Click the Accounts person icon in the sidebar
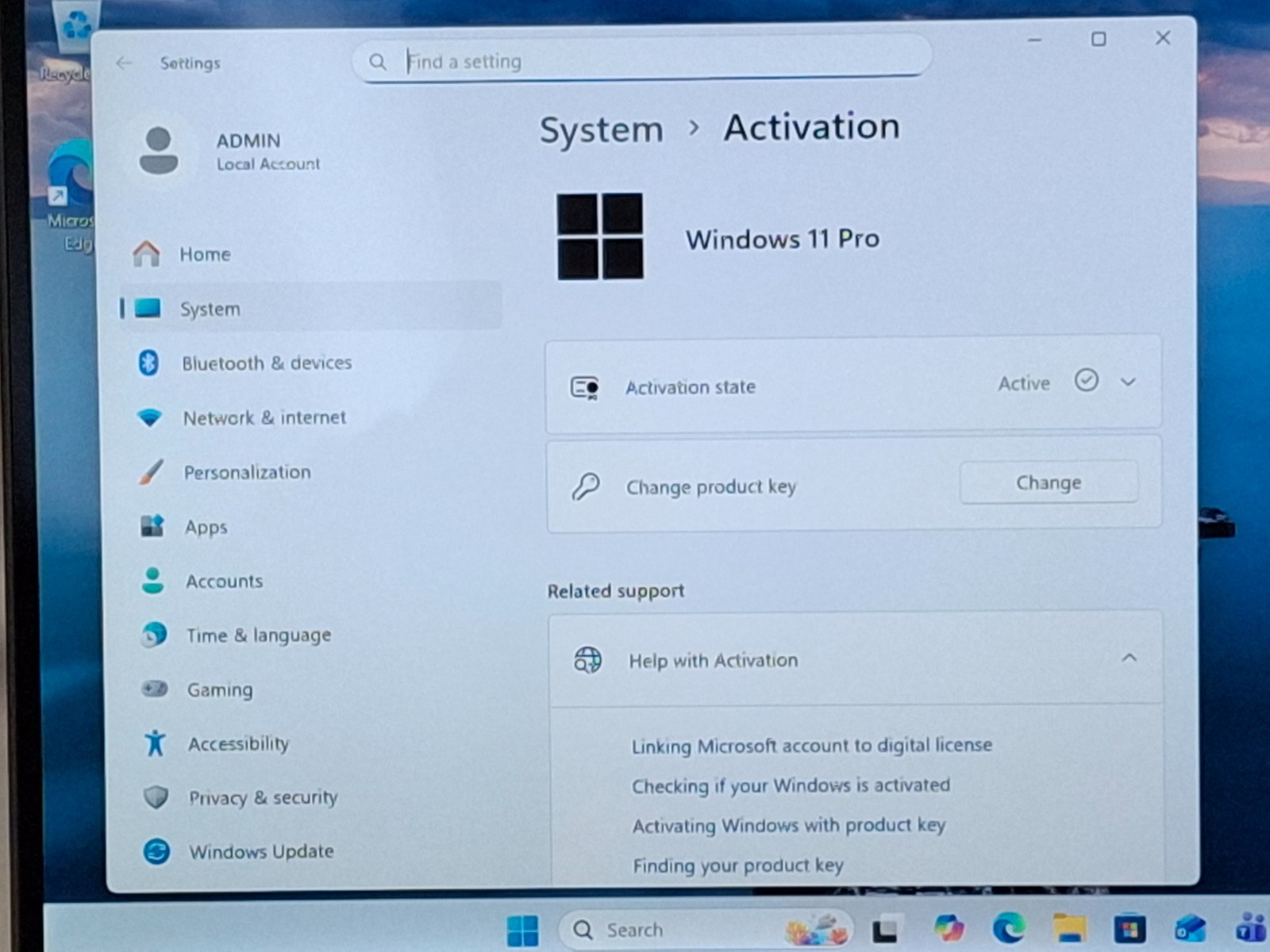1270x952 pixels. coord(152,581)
